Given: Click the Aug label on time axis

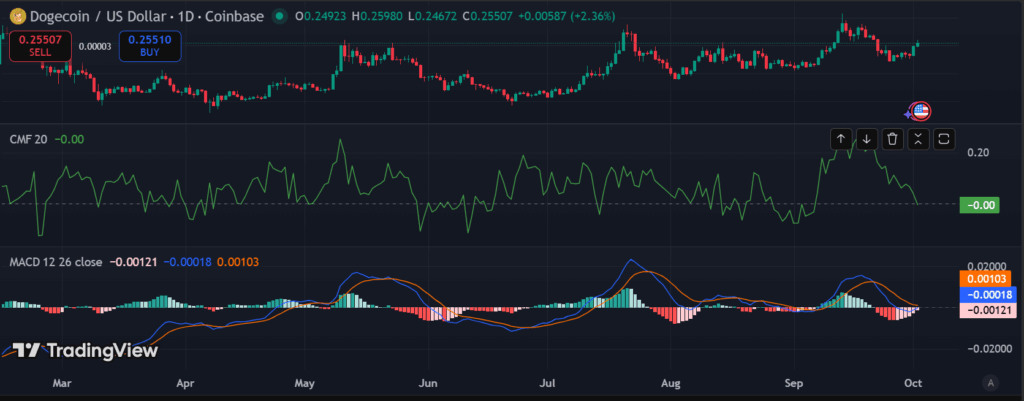Looking at the screenshot, I should pos(671,383).
